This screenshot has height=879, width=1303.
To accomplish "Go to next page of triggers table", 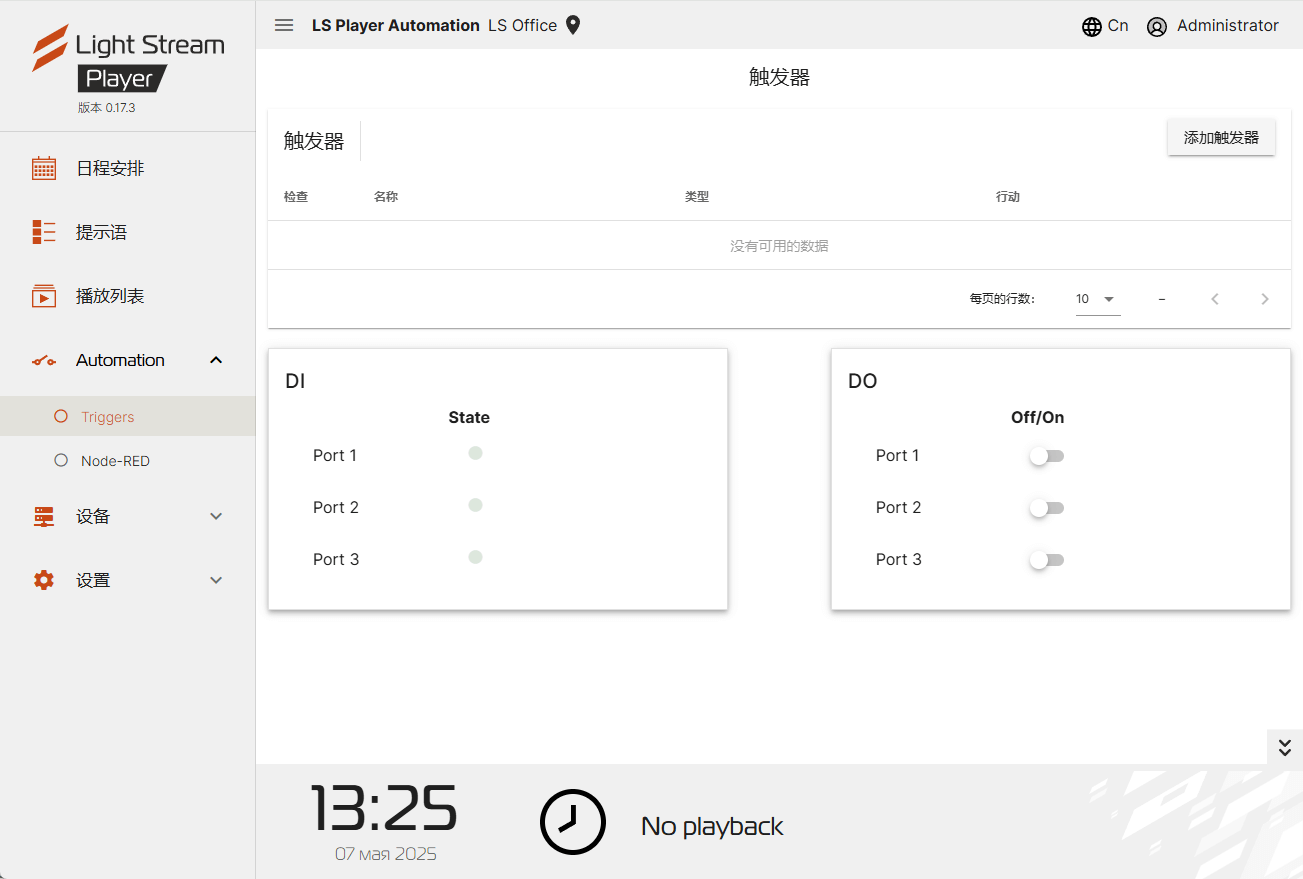I will 1265,299.
